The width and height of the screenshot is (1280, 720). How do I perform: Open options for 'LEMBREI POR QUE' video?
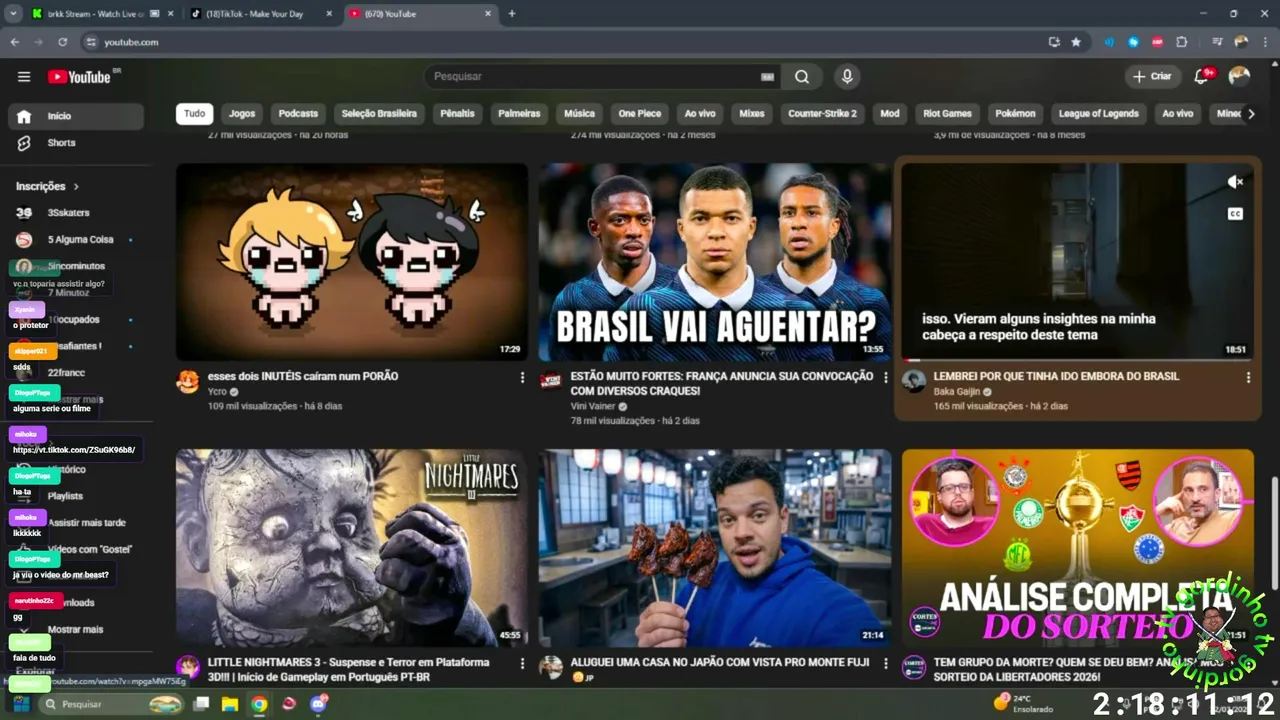1248,378
